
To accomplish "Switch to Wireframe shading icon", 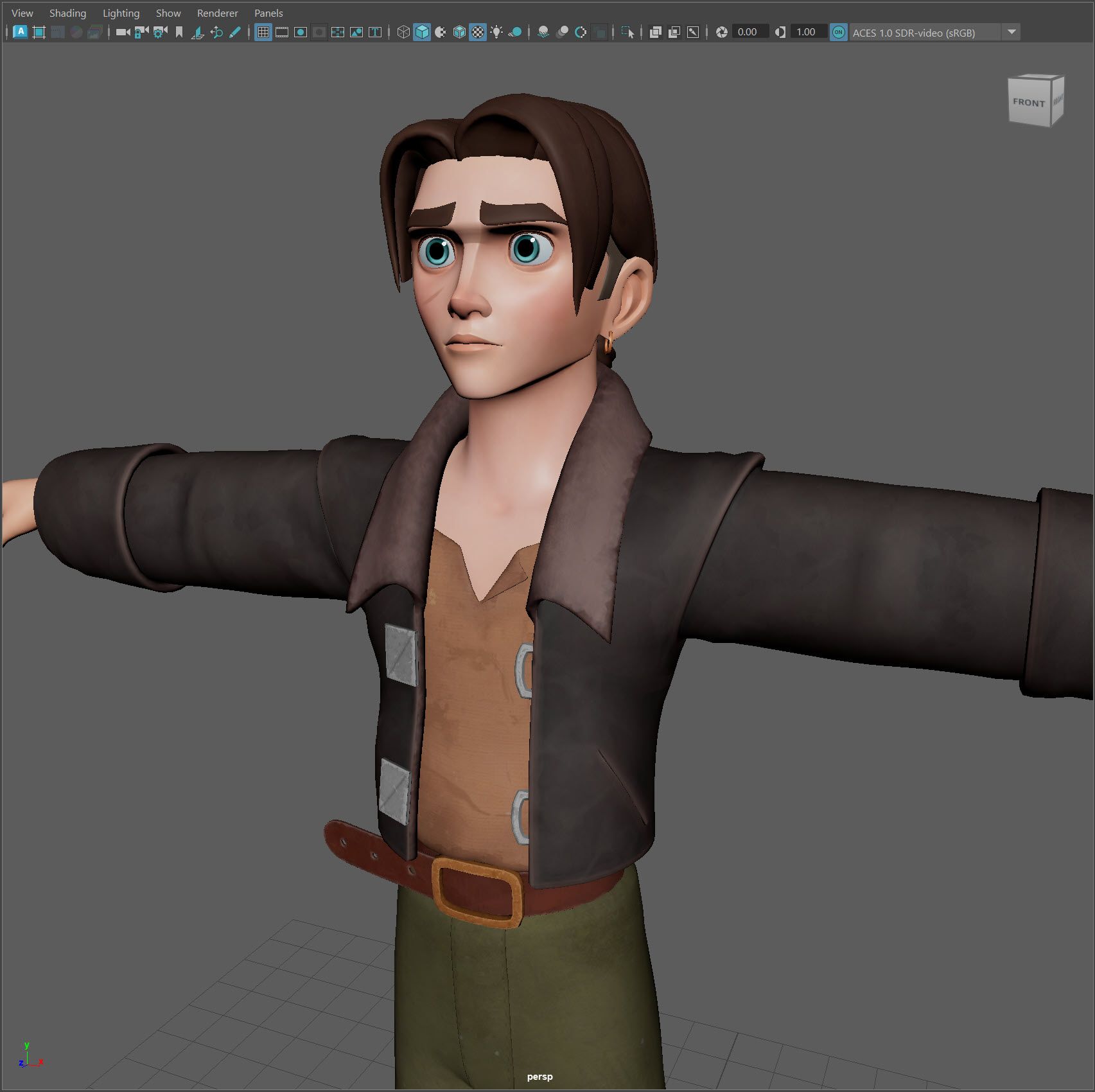I will [x=403, y=31].
